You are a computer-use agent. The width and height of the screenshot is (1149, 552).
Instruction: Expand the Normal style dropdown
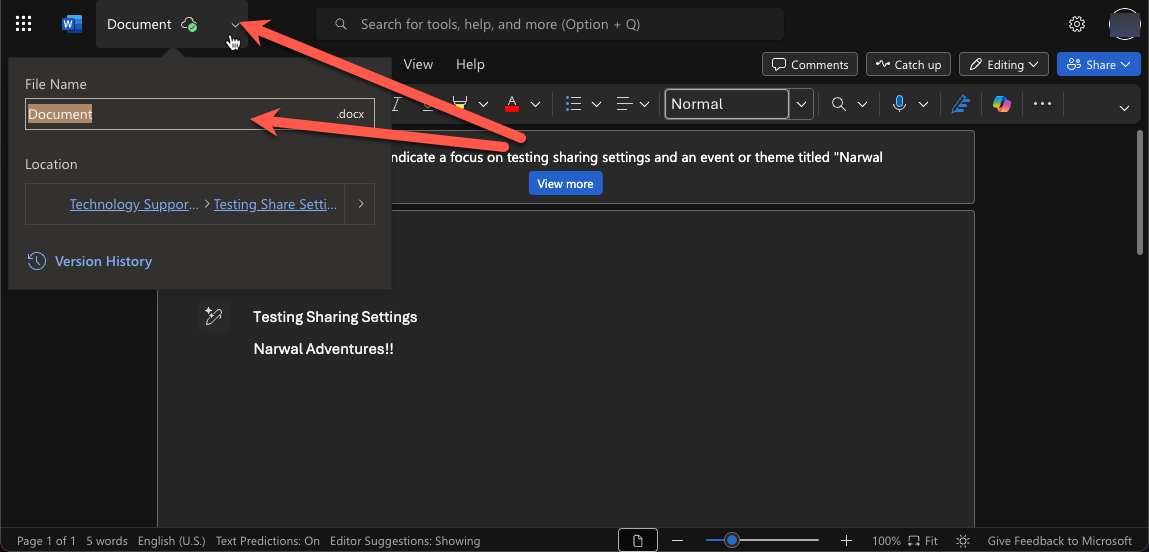(801, 104)
